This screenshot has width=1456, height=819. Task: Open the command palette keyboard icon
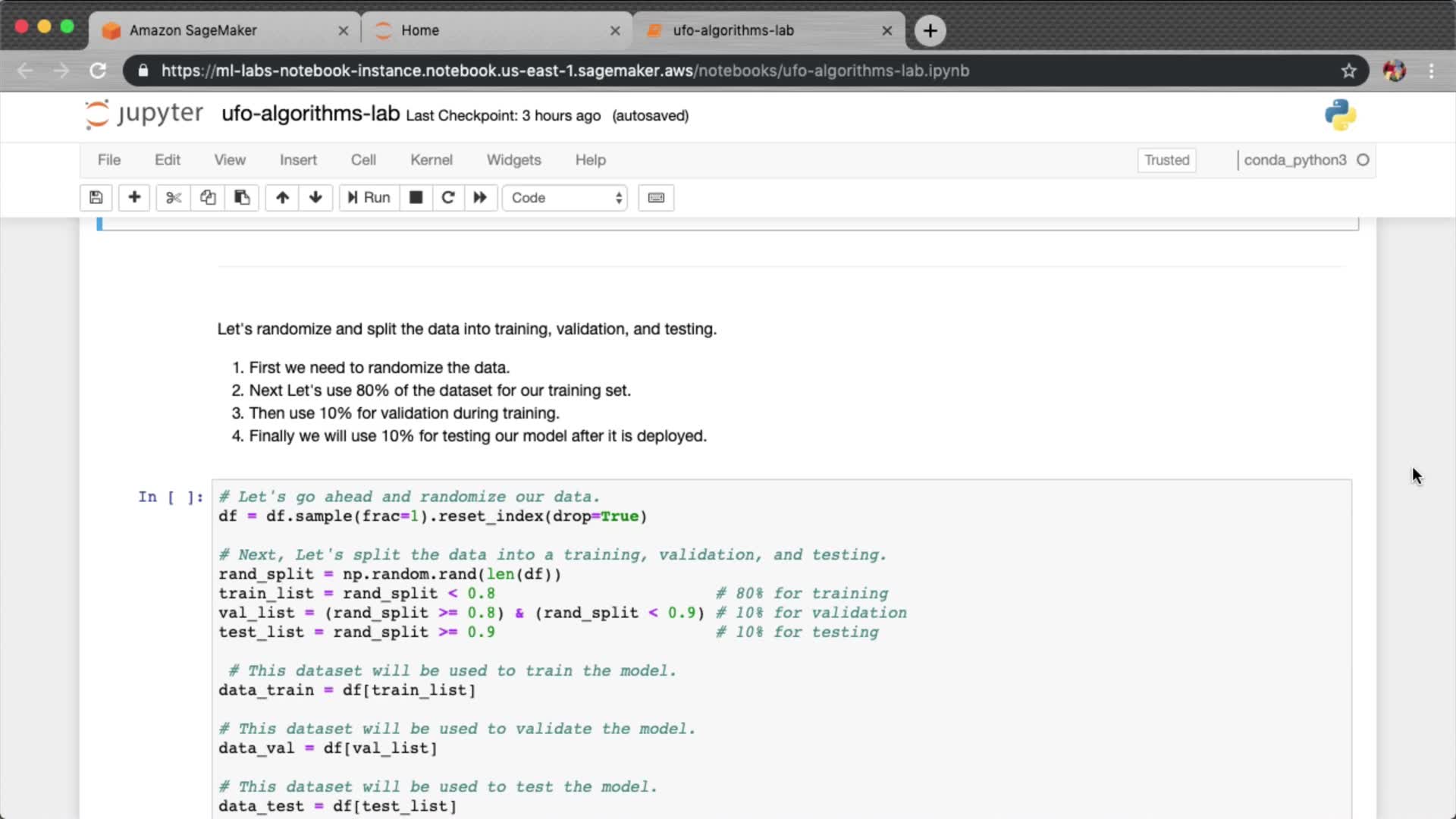[x=656, y=198]
